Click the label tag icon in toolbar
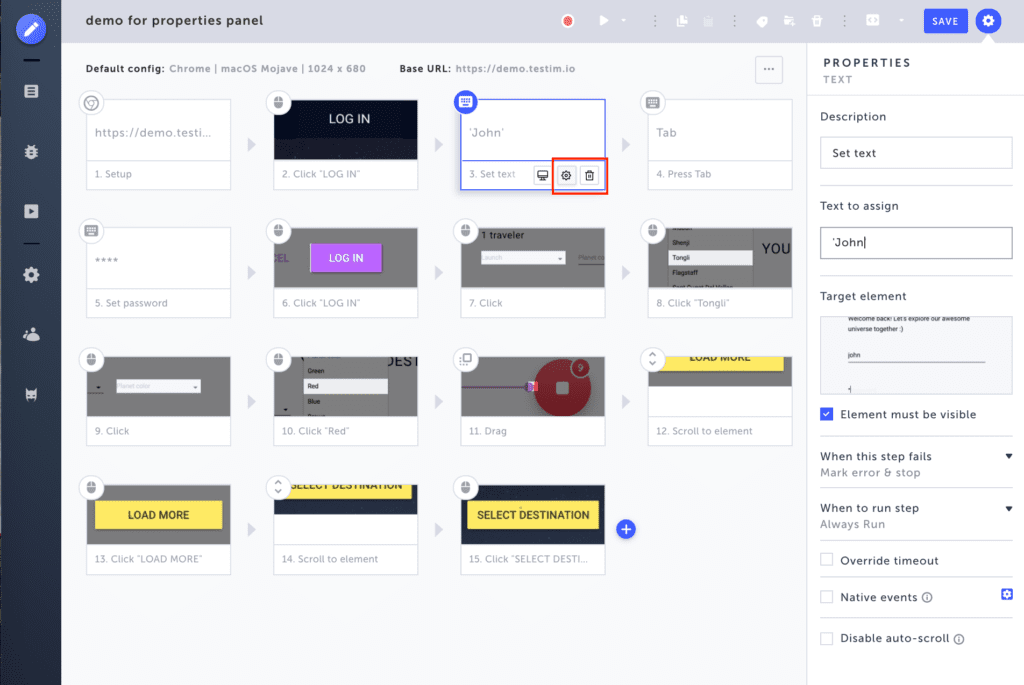 [762, 21]
